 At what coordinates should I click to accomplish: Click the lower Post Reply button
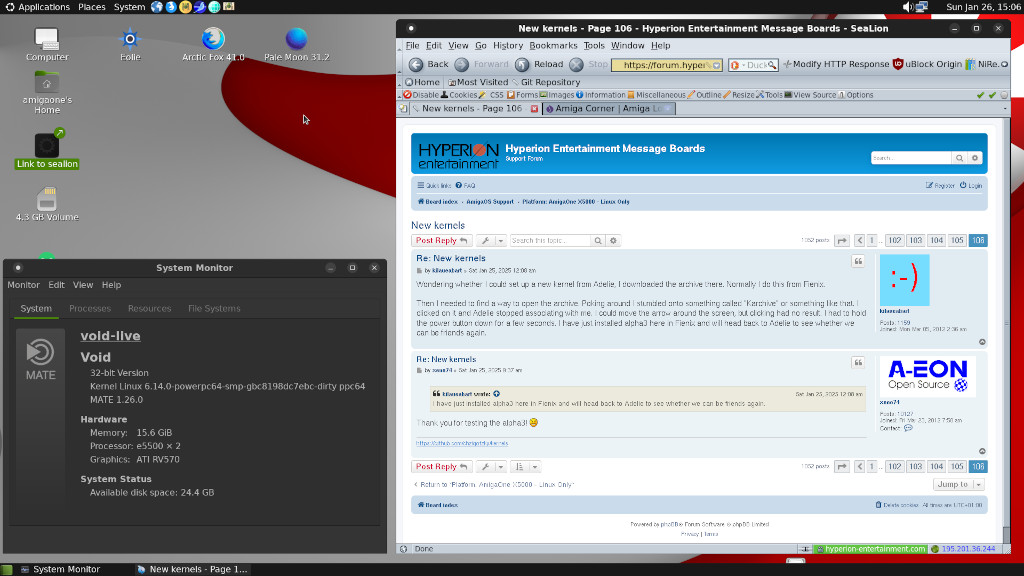click(441, 466)
